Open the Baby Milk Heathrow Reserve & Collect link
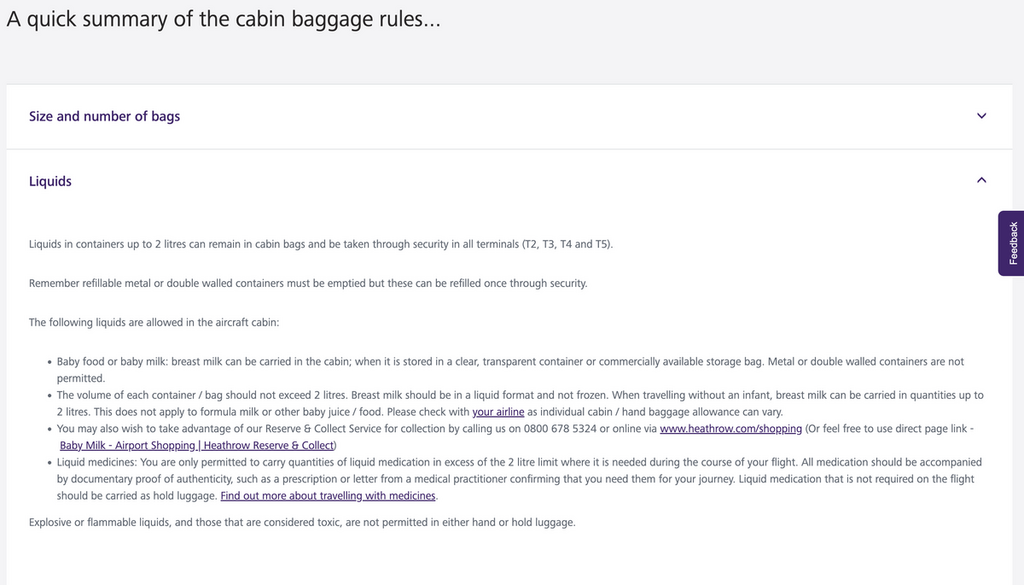Image resolution: width=1024 pixels, height=585 pixels. (x=196, y=445)
